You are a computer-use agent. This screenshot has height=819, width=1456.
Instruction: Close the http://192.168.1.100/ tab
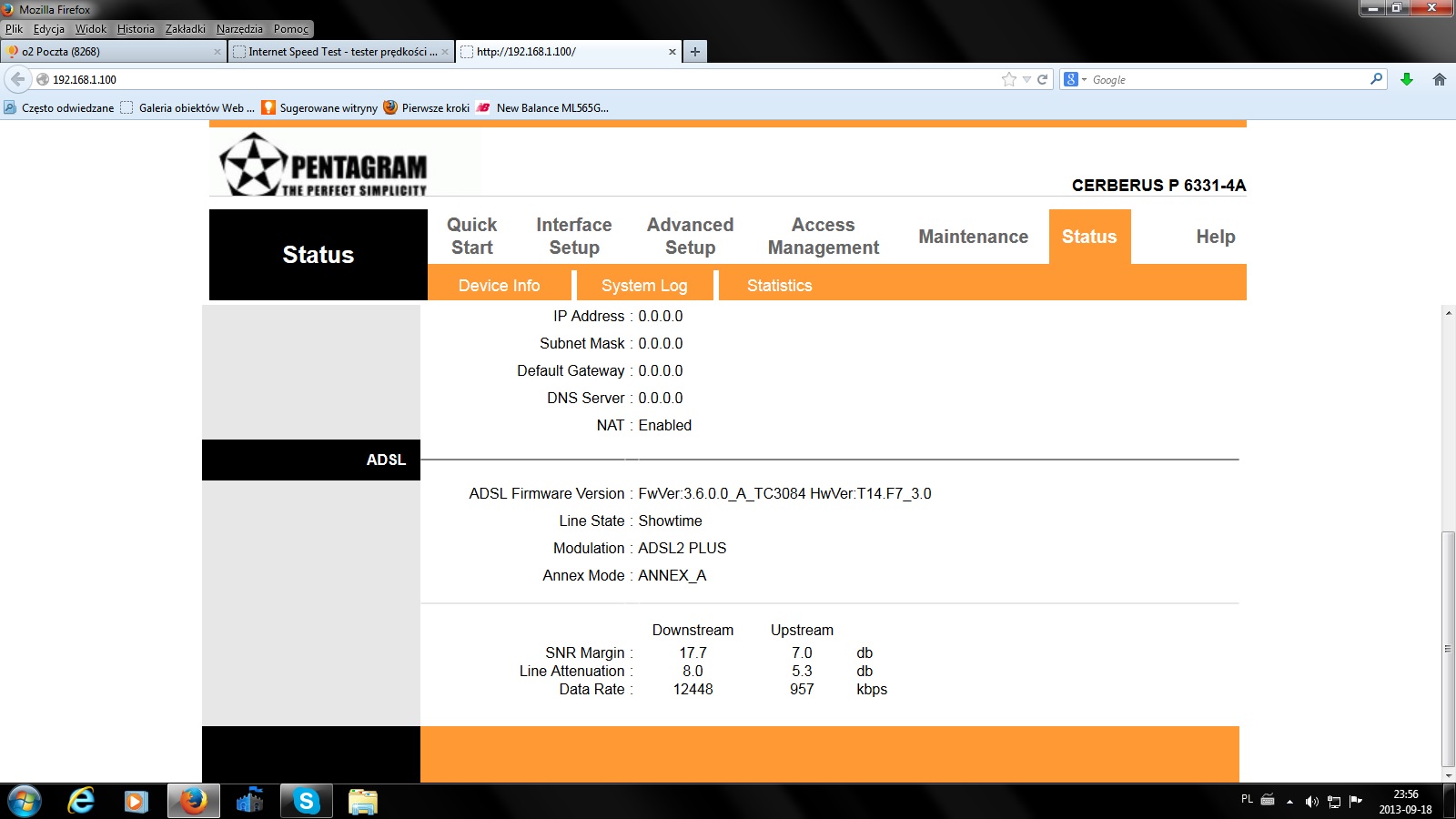point(672,52)
